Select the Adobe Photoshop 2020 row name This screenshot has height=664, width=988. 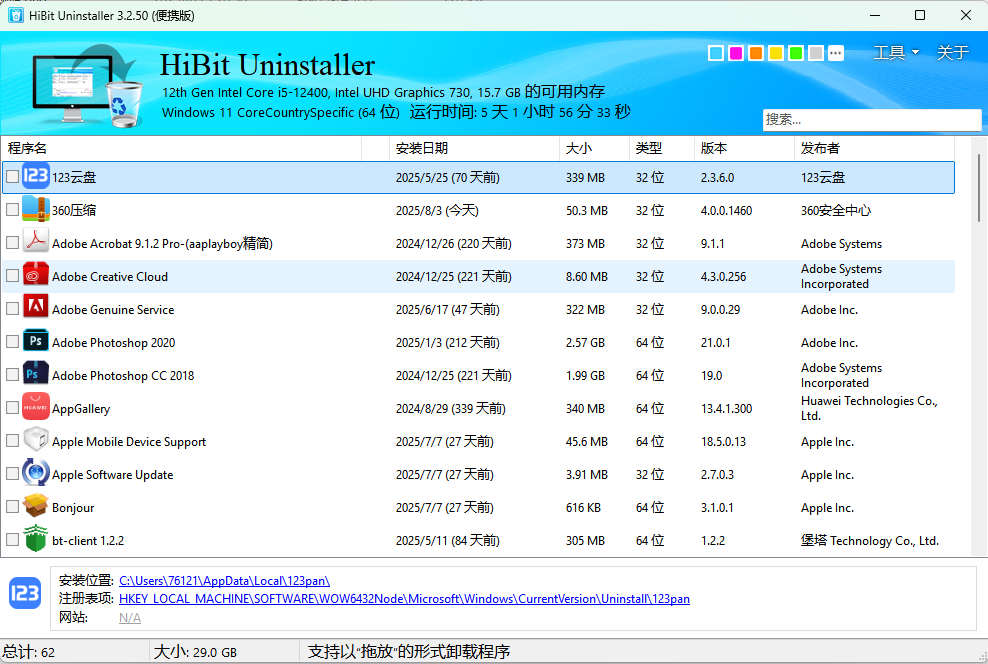113,343
